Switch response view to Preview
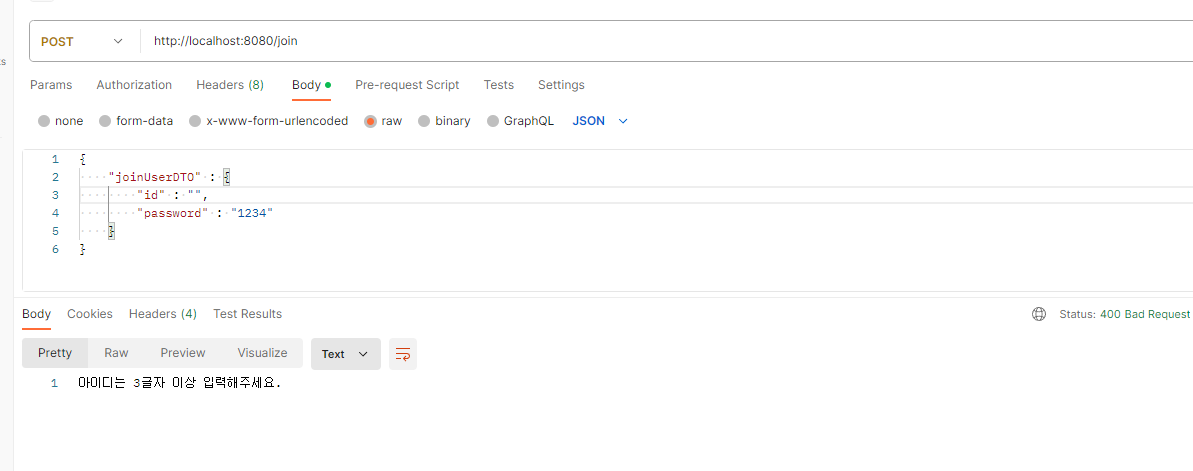The width and height of the screenshot is (1193, 471). [x=183, y=353]
